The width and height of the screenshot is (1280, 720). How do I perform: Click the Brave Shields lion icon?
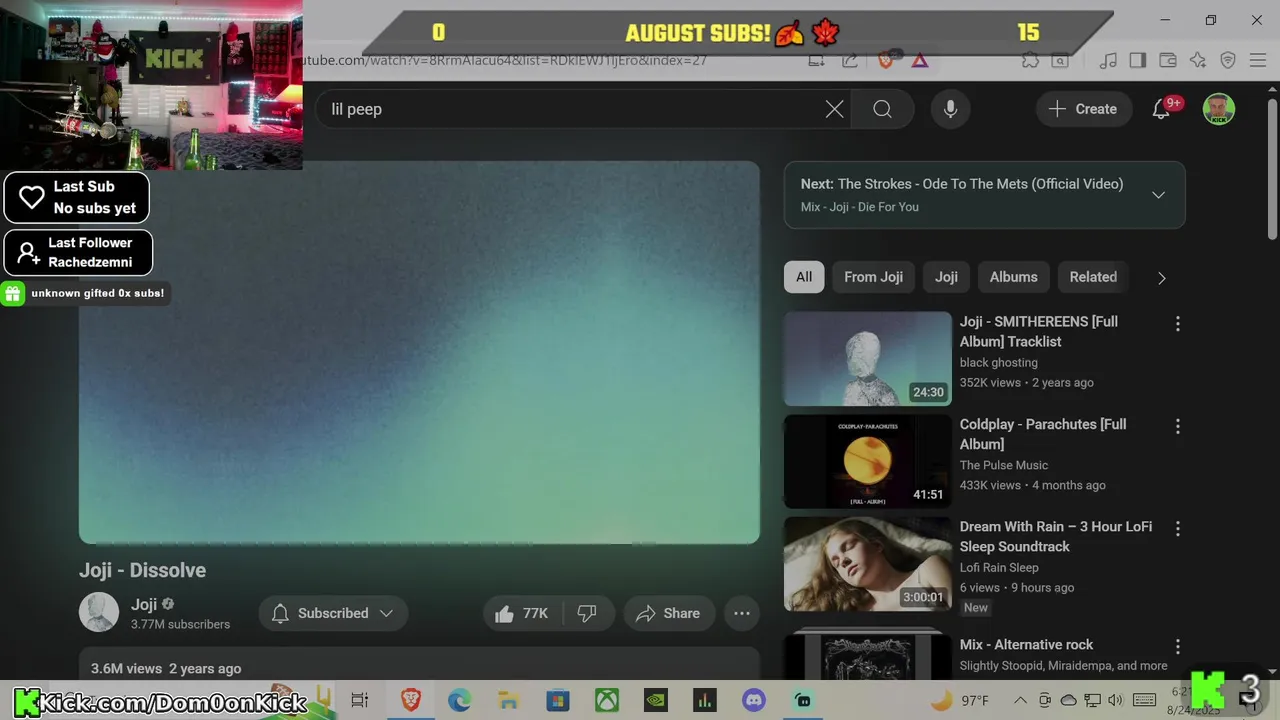coord(885,61)
